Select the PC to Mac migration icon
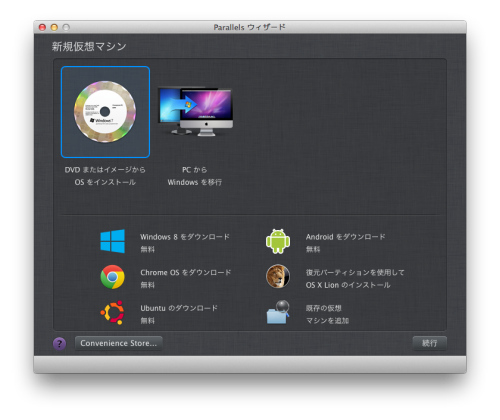 pos(195,112)
